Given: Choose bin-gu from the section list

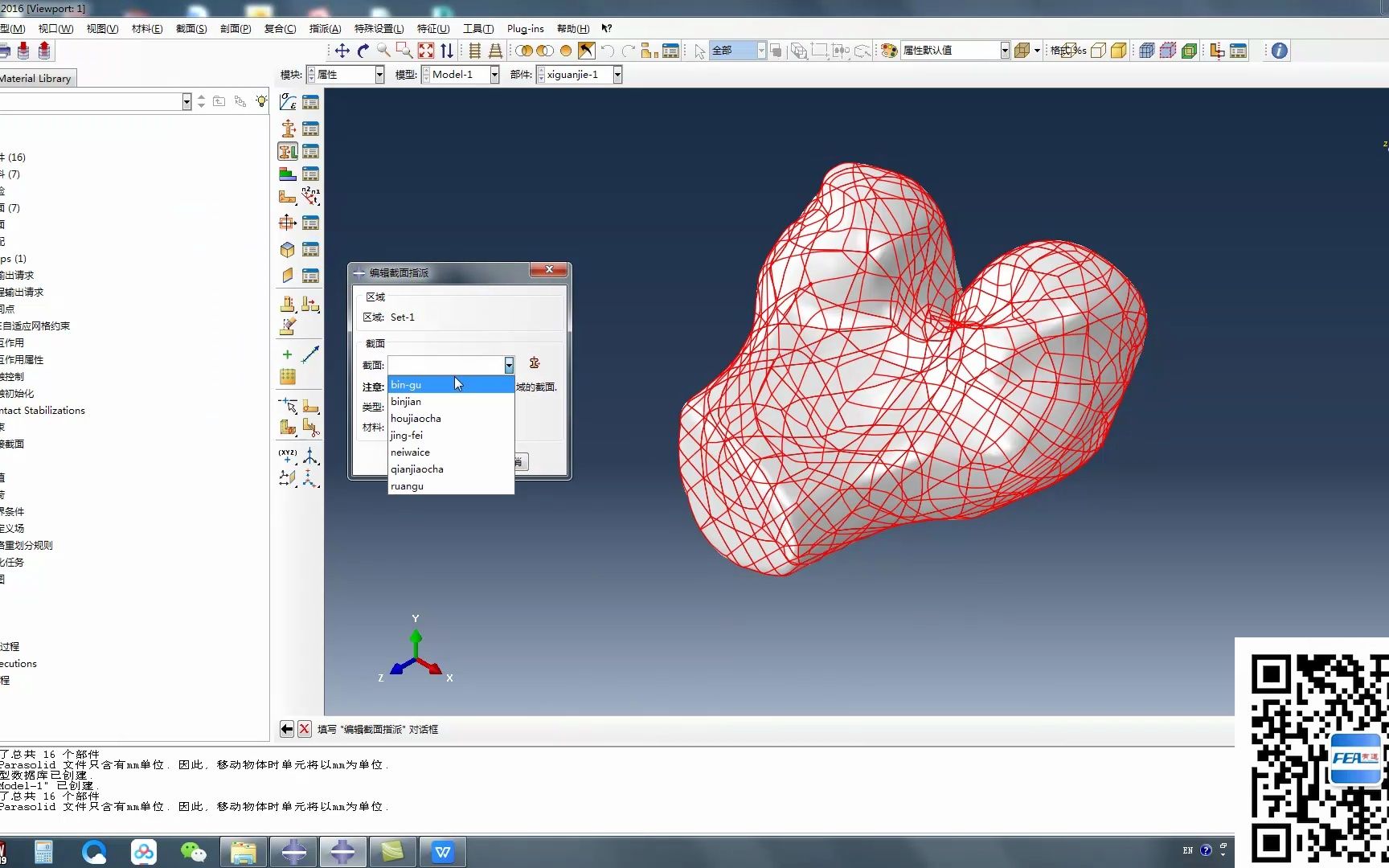Looking at the screenshot, I should [450, 385].
